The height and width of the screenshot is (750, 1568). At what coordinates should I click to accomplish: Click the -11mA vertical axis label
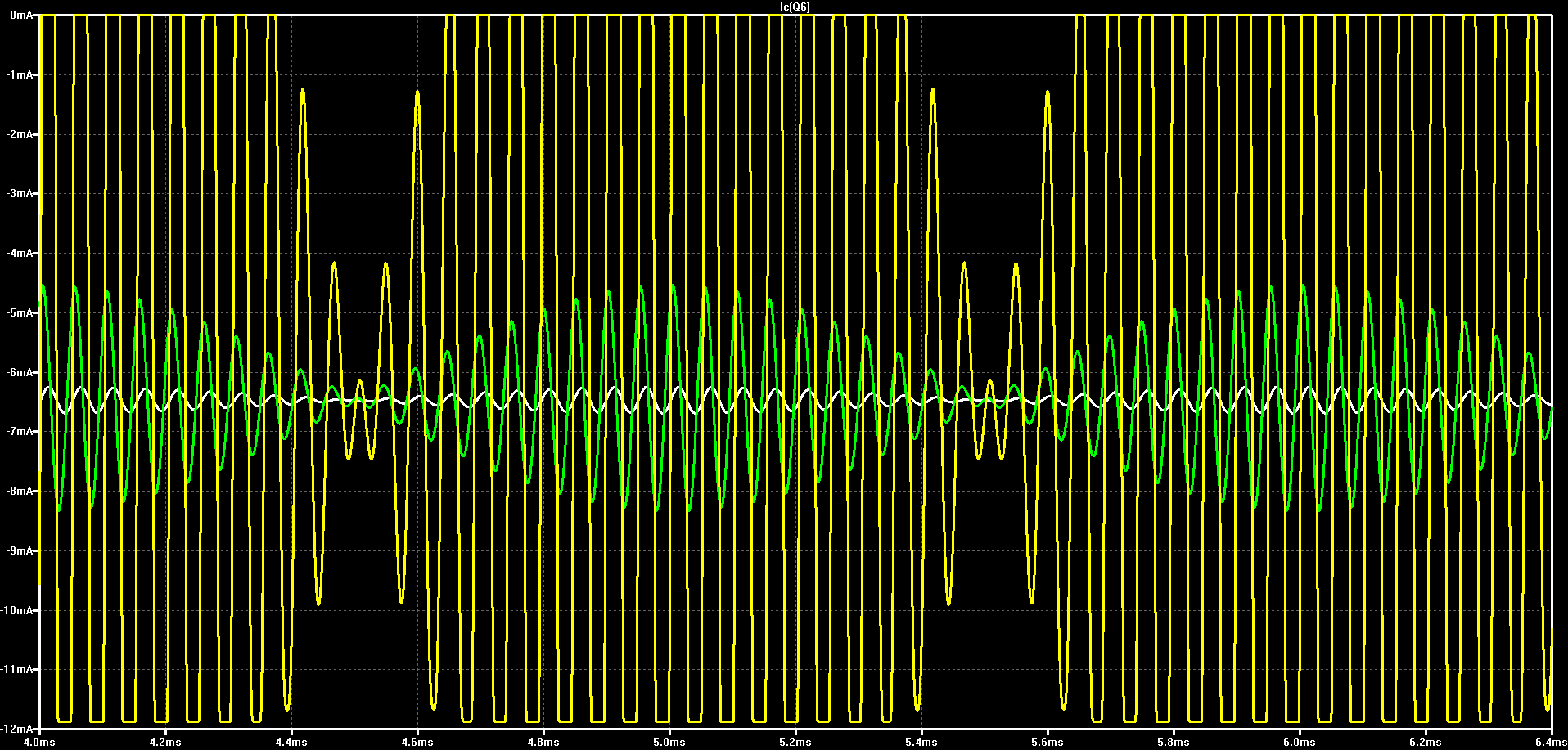[17, 670]
